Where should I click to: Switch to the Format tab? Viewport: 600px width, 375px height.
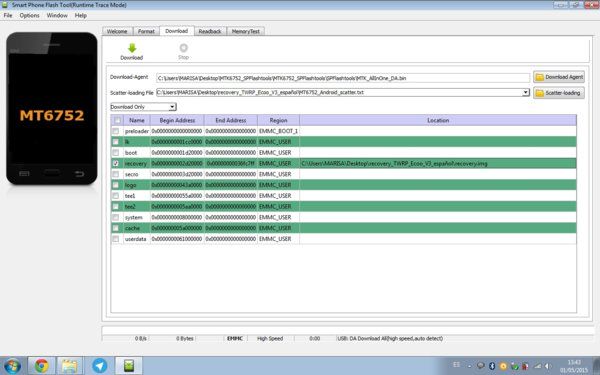tap(146, 31)
